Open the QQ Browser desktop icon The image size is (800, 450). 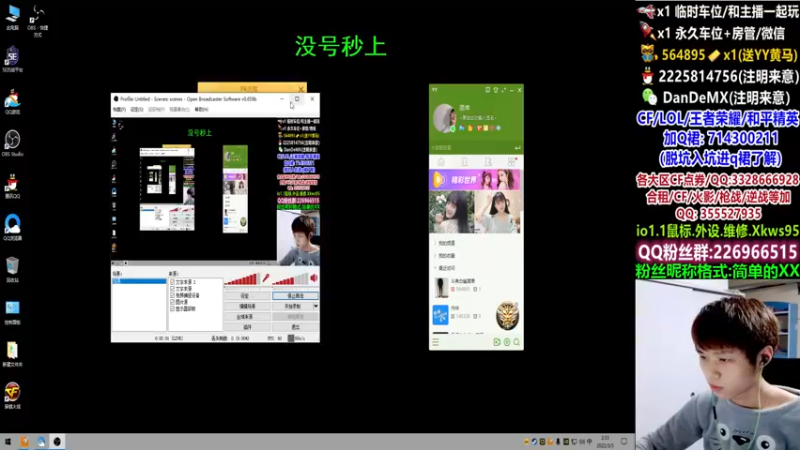[12, 227]
